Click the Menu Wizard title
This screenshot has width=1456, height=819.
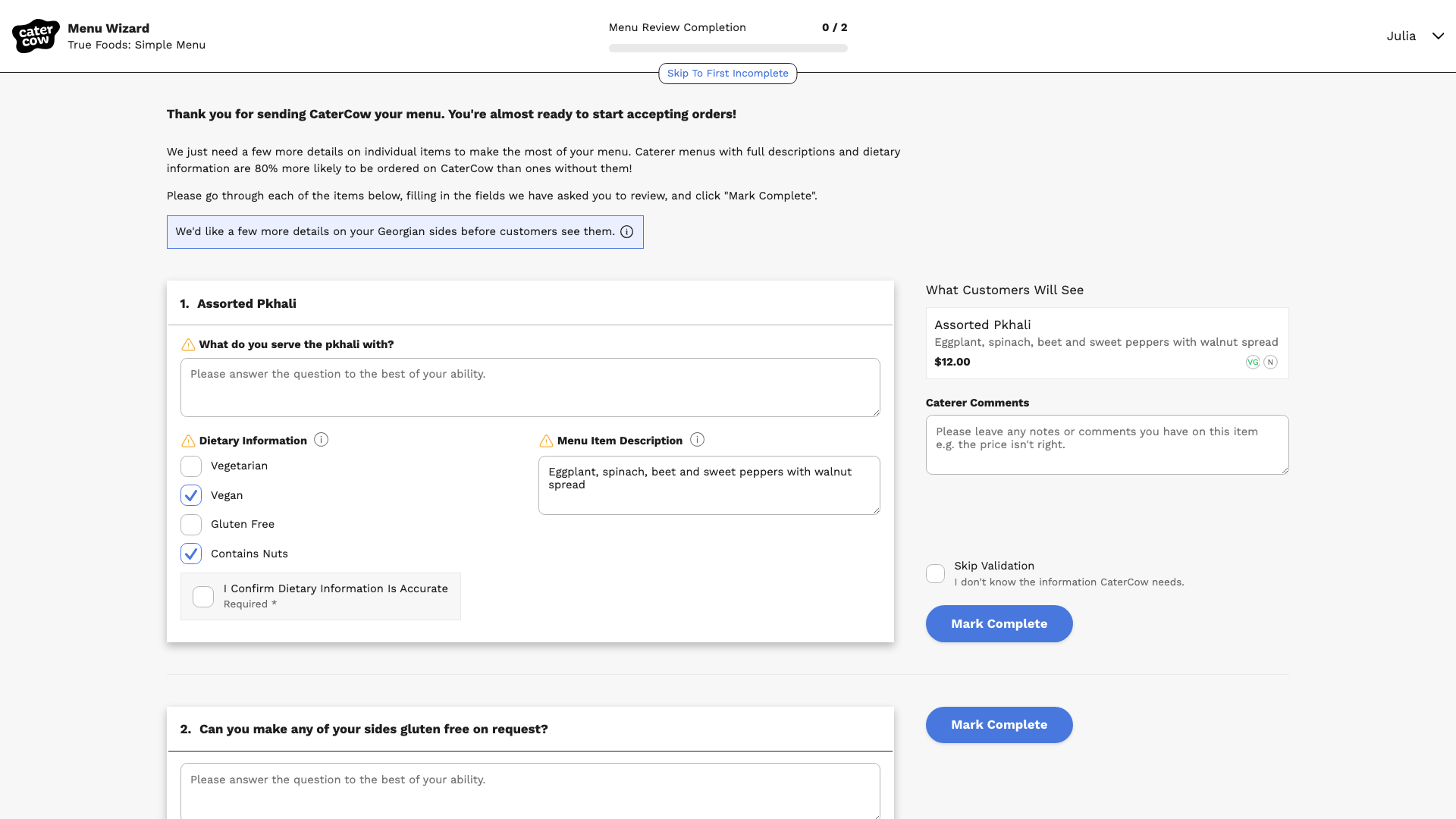point(108,29)
